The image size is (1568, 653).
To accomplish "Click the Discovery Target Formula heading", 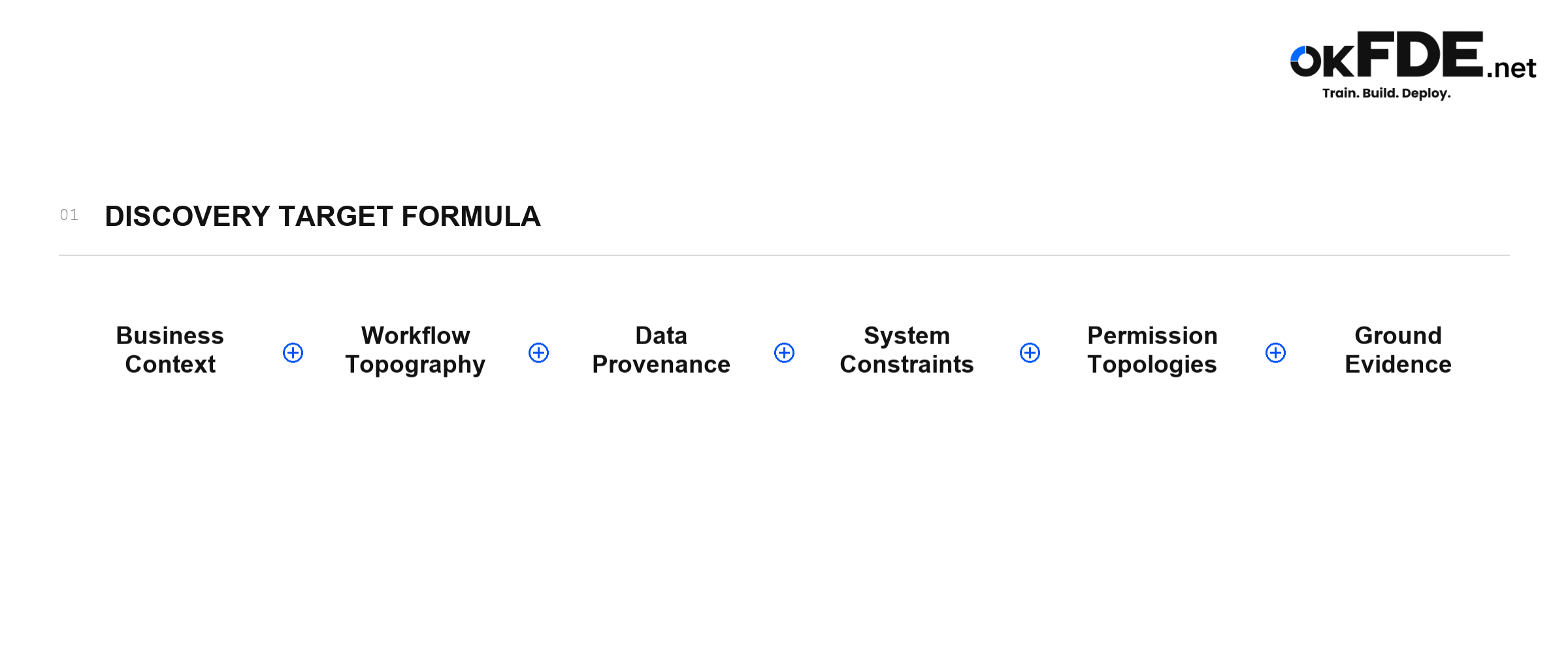I will tap(323, 216).
